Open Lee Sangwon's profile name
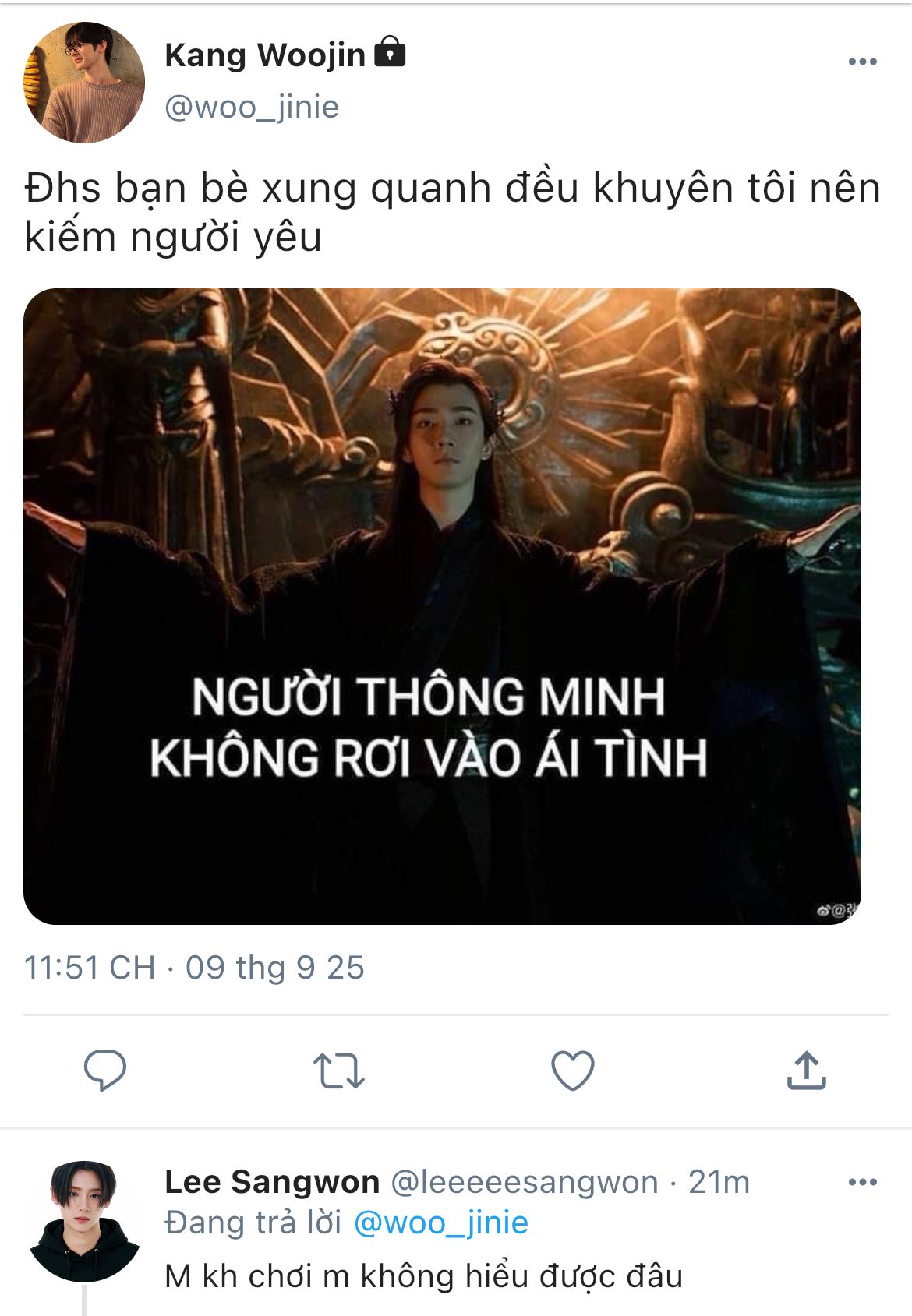This screenshot has width=912, height=1316. [272, 1182]
